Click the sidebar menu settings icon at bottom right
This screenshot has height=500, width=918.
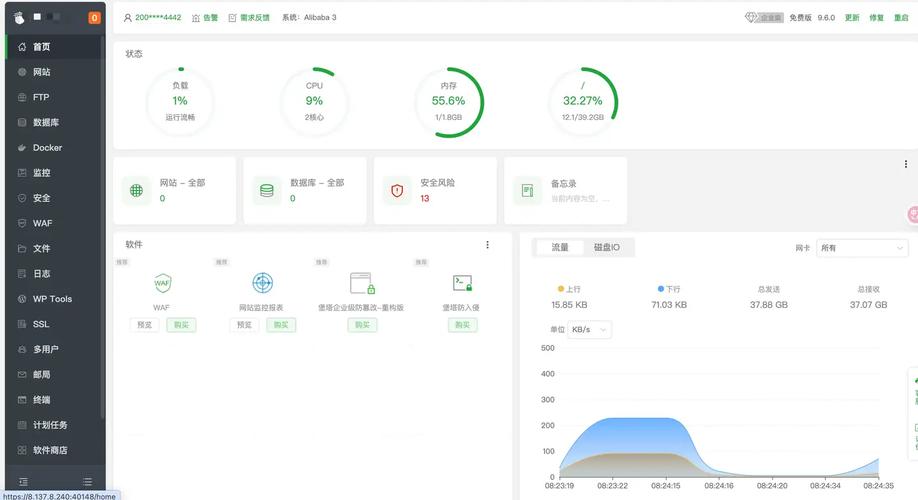87,482
